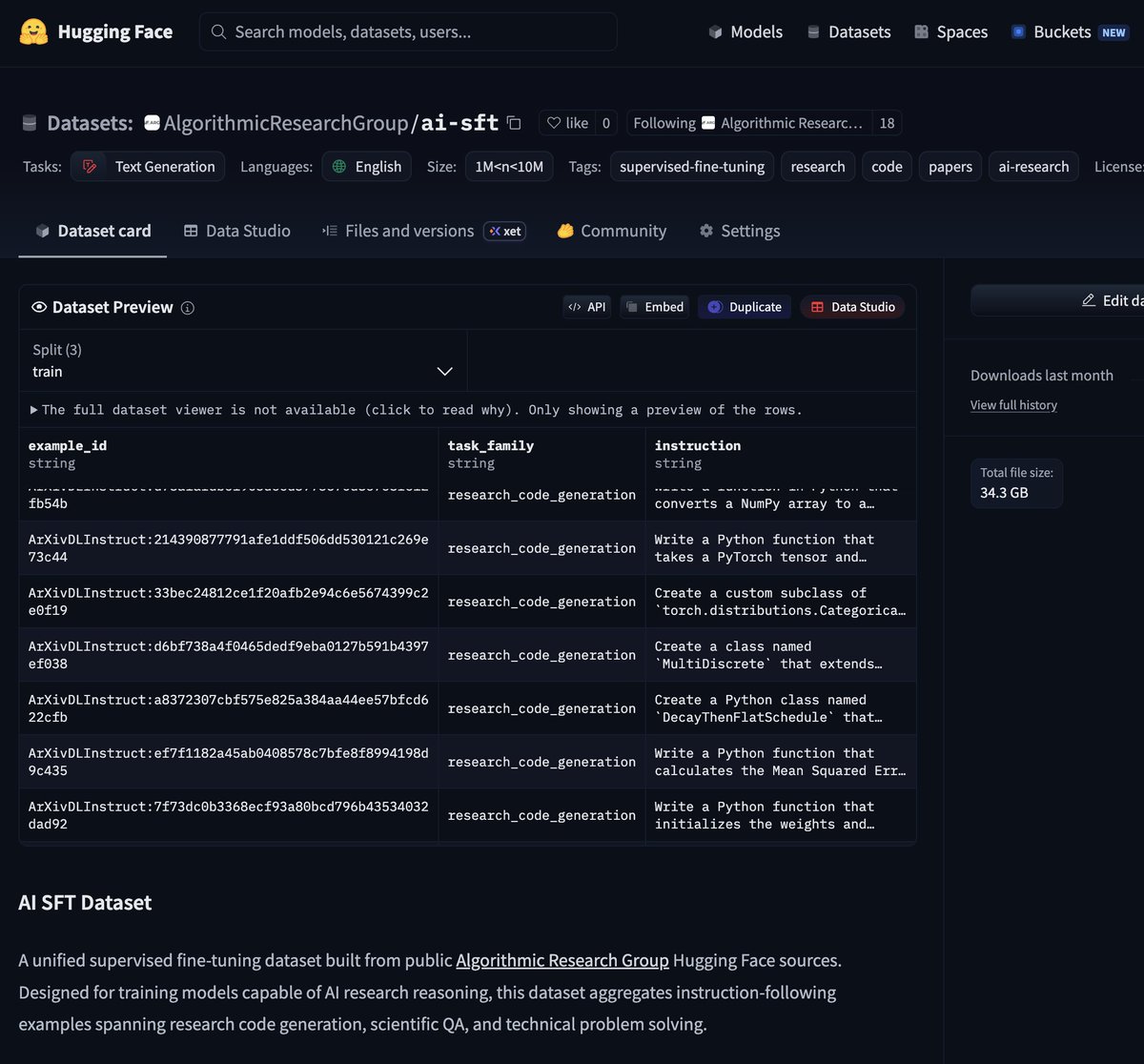The image size is (1144, 1064).
Task: Open the Split train dropdown
Action: click(x=243, y=361)
